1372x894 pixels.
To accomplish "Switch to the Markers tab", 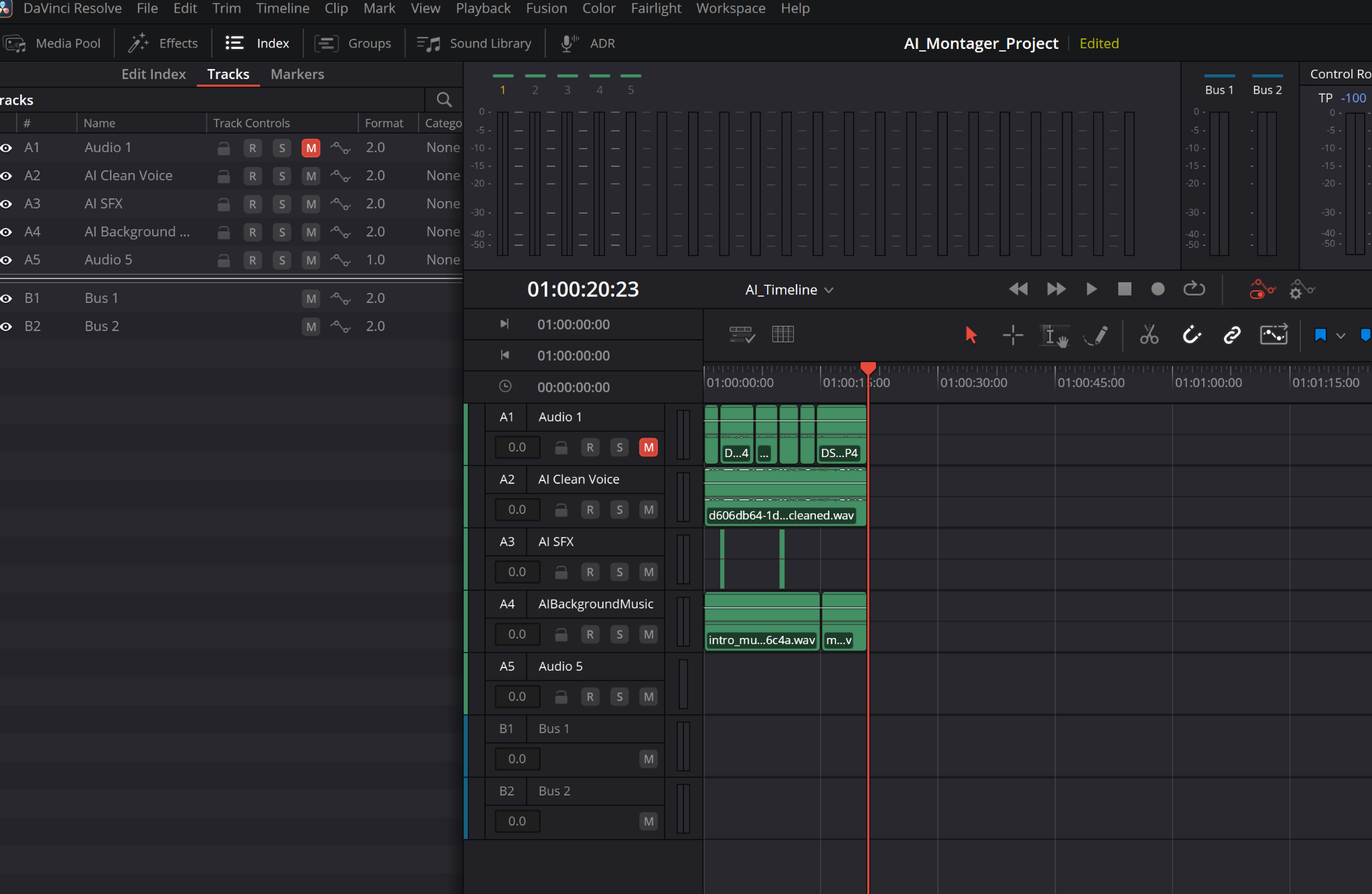I will click(297, 74).
